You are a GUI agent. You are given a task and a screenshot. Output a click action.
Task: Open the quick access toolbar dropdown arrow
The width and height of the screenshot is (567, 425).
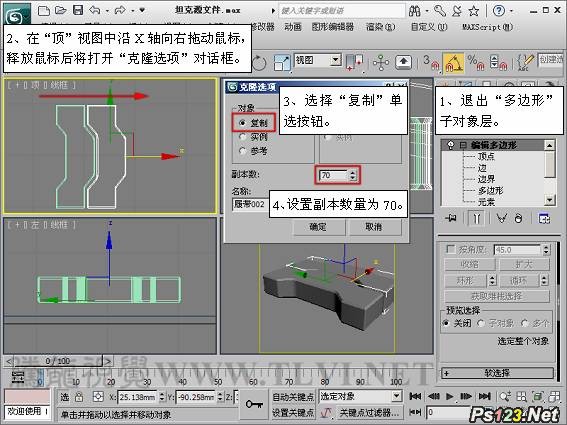(x=142, y=10)
